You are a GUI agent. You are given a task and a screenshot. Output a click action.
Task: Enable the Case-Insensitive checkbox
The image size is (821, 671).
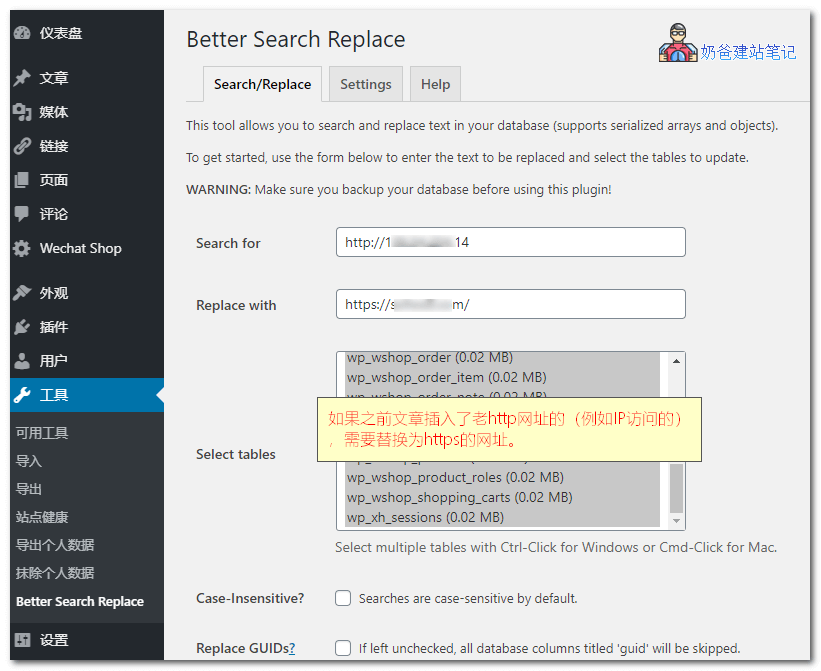coord(343,598)
